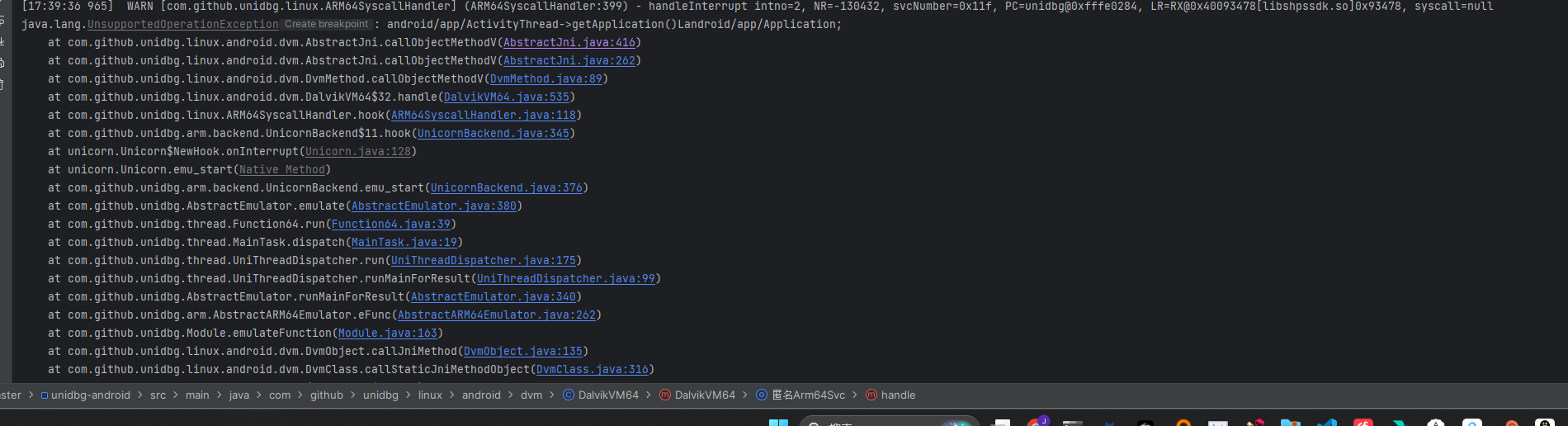Open UnicornBackend.java:376 link
Image resolution: width=1568 pixels, height=426 pixels.
pos(507,188)
